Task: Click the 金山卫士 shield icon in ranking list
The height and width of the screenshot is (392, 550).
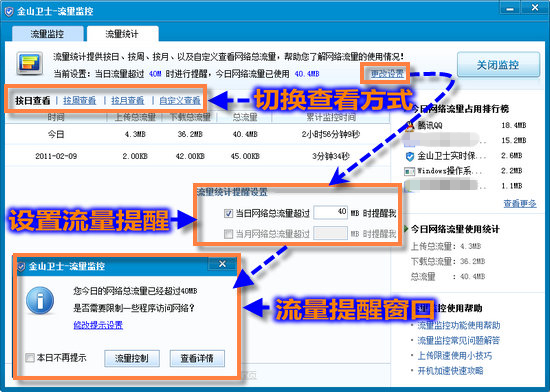Action: pyautogui.click(x=409, y=156)
